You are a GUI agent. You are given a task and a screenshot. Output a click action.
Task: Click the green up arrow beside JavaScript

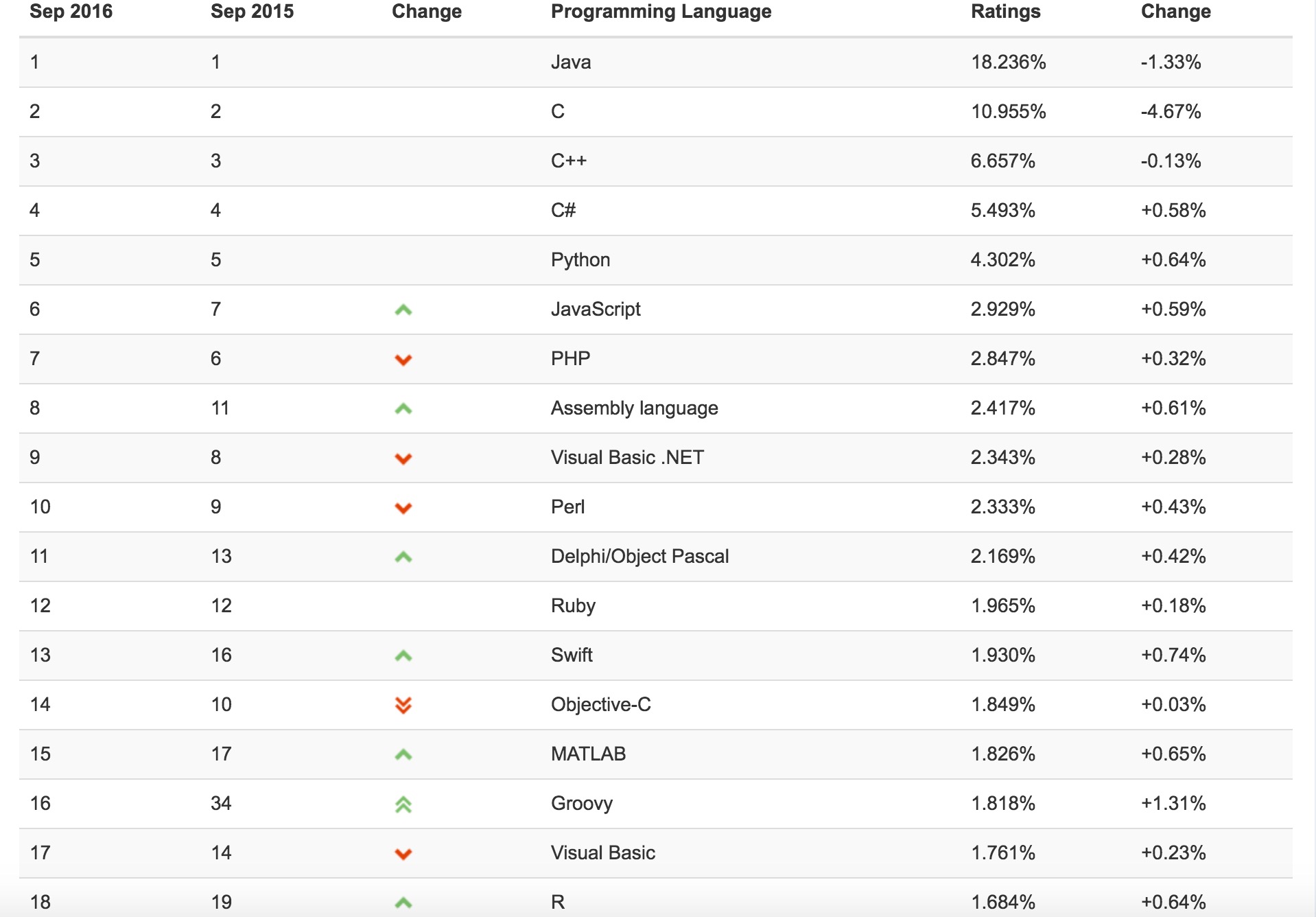[x=403, y=310]
